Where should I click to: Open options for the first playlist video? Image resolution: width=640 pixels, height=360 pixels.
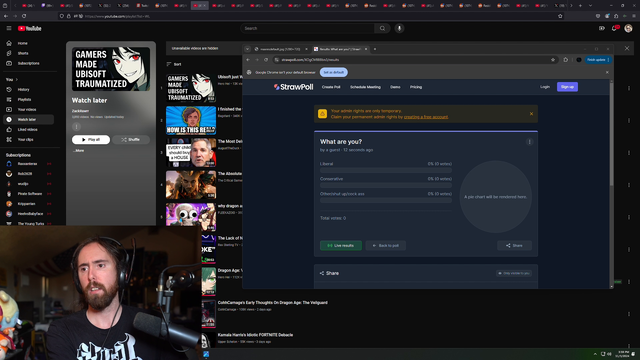[x=629, y=88]
